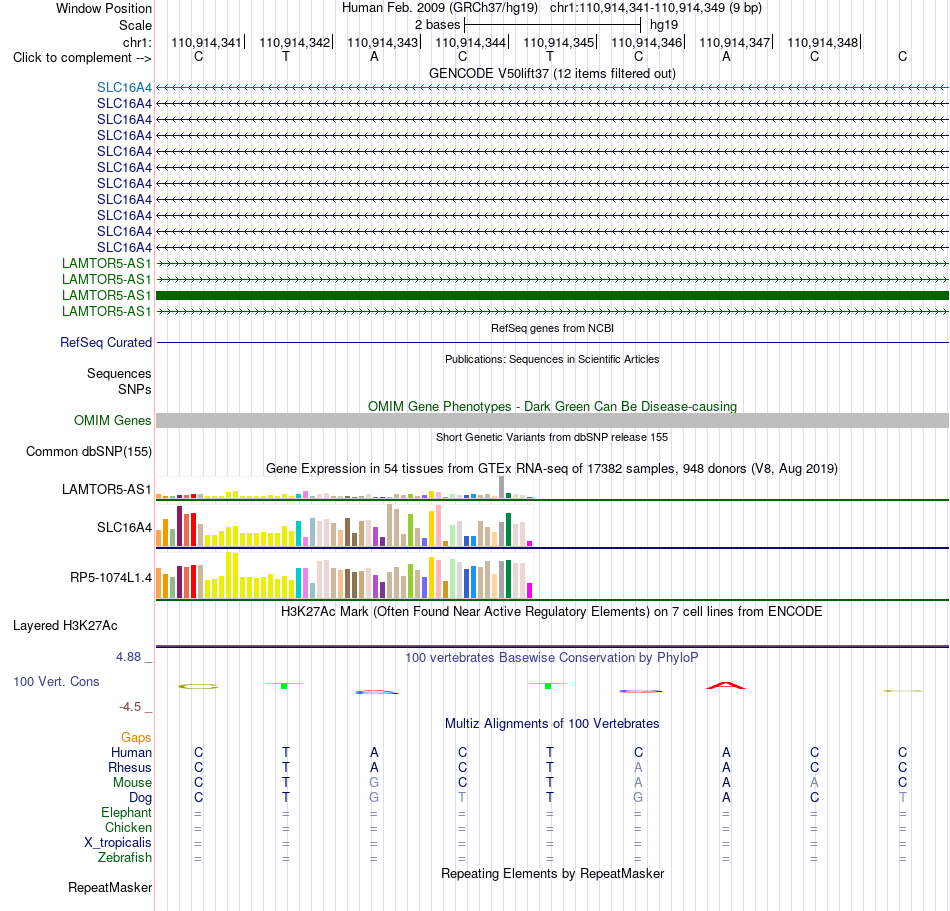Click 'Click to complement -->' to complement bases
The height and width of the screenshot is (911, 950).
pyautogui.click(x=82, y=58)
